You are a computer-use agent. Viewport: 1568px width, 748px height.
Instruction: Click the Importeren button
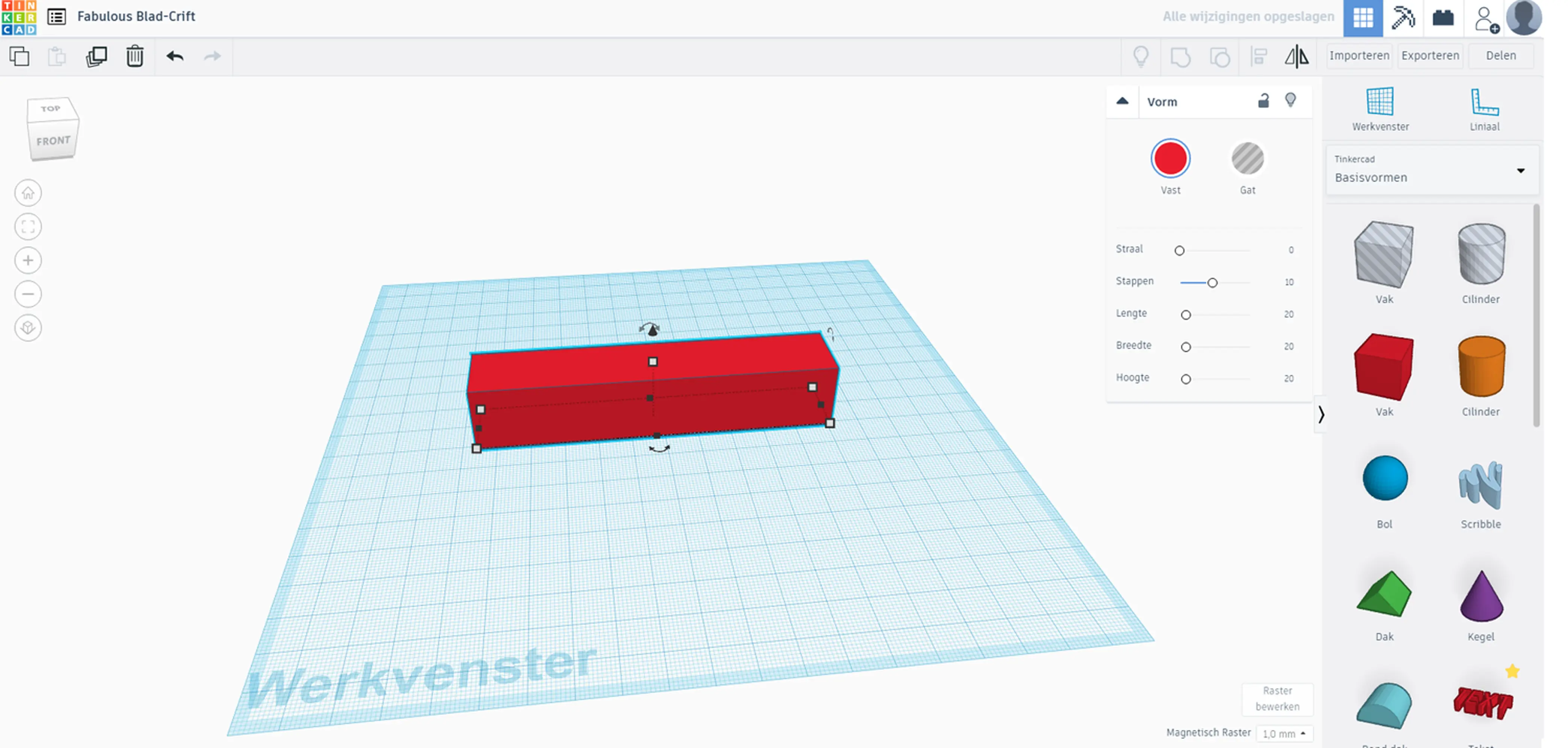(x=1358, y=55)
